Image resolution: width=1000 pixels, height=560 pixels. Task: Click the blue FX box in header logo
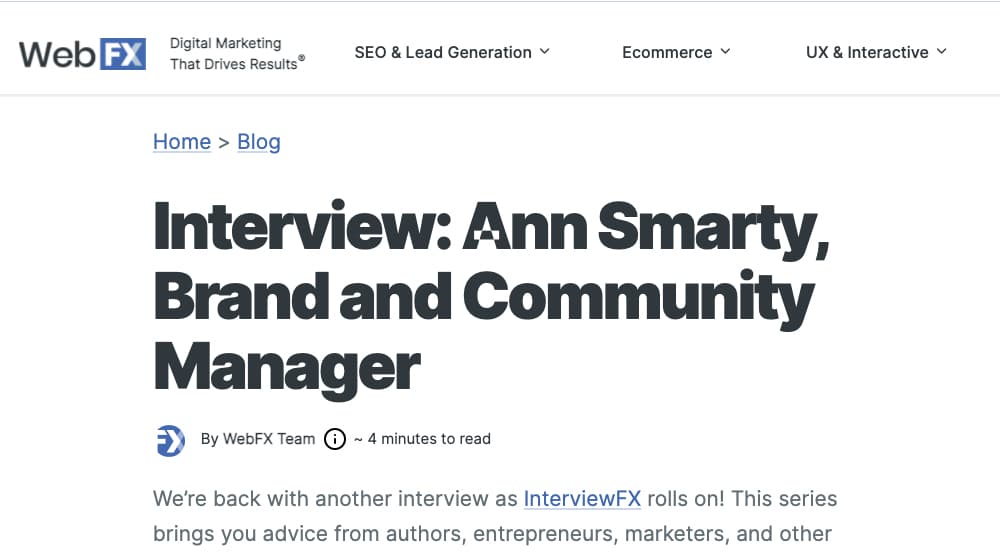(x=123, y=52)
